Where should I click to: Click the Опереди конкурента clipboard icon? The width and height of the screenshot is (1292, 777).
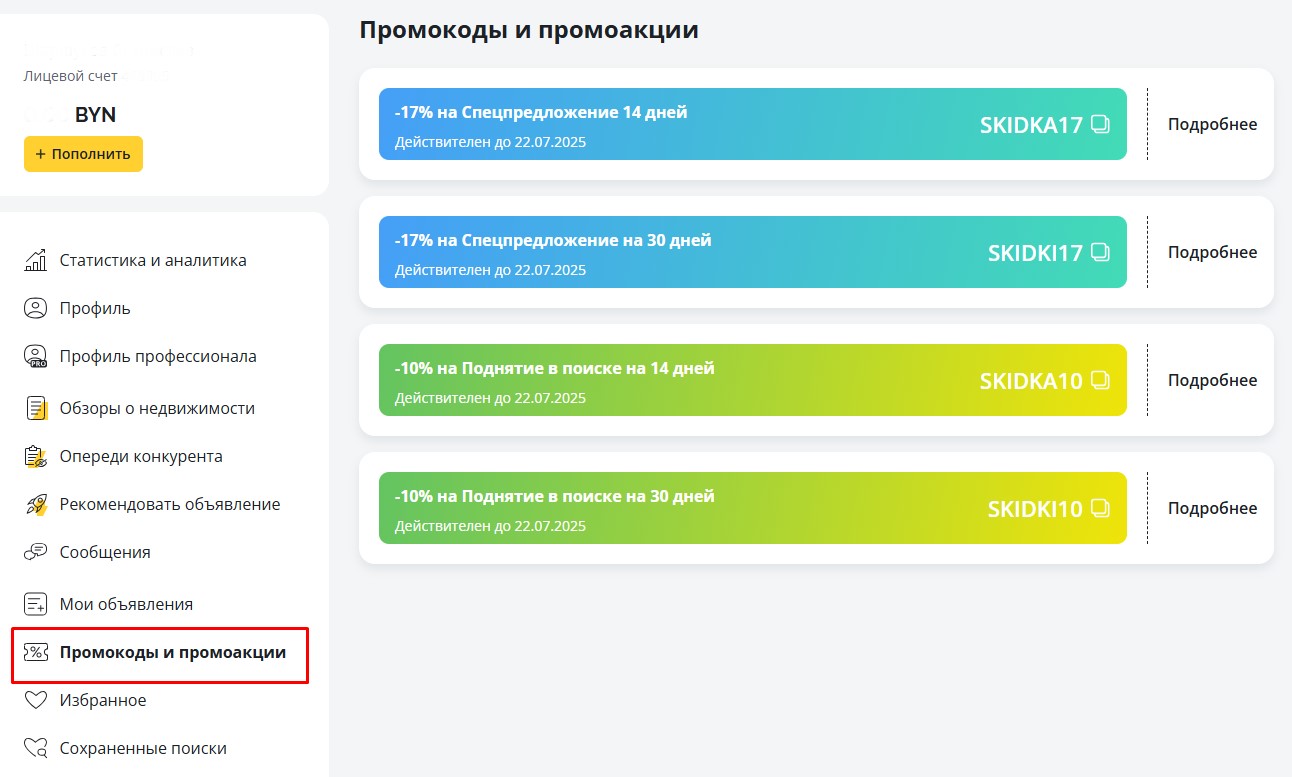[x=36, y=456]
